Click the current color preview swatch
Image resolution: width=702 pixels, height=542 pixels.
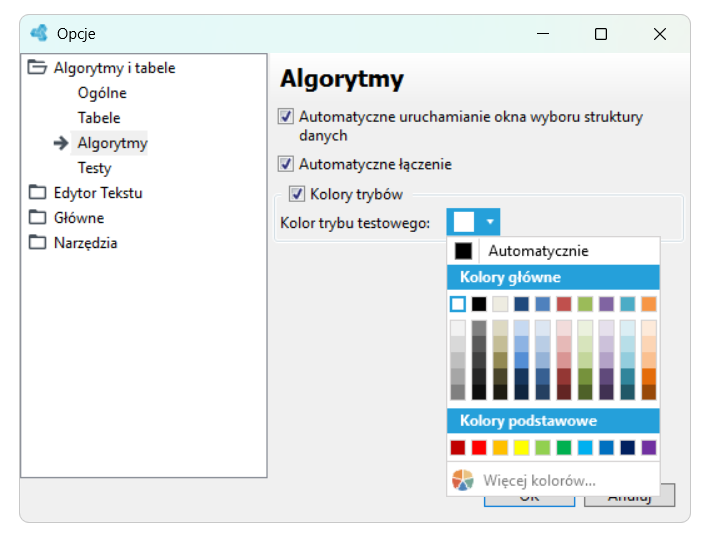[x=464, y=222]
